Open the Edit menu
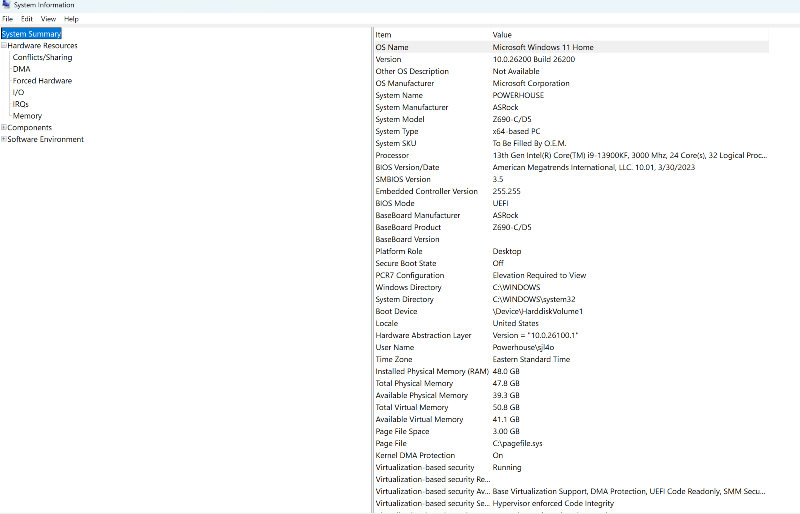Image resolution: width=800 pixels, height=514 pixels. 27,19
